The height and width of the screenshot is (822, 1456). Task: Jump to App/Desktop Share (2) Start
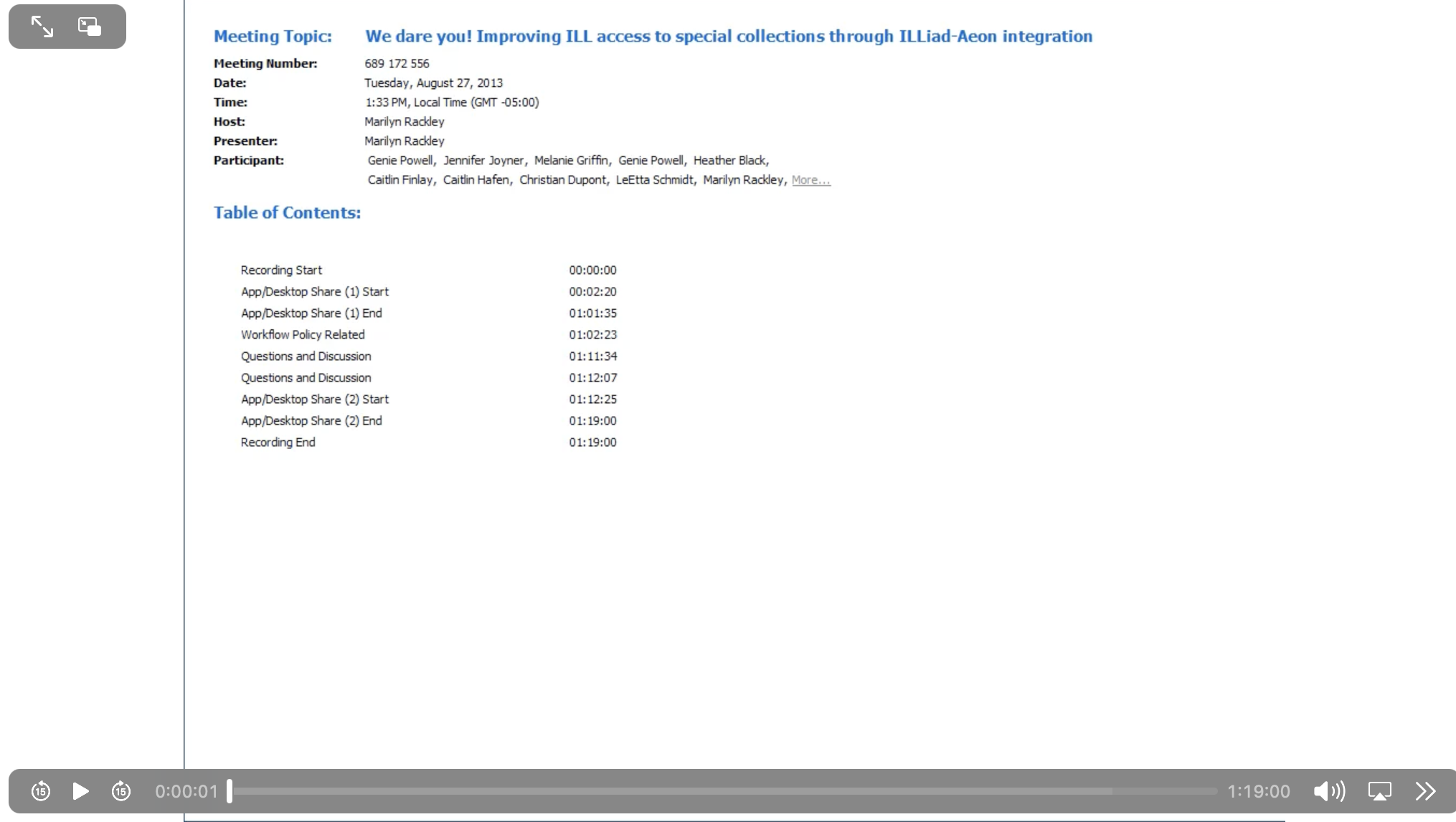click(315, 400)
